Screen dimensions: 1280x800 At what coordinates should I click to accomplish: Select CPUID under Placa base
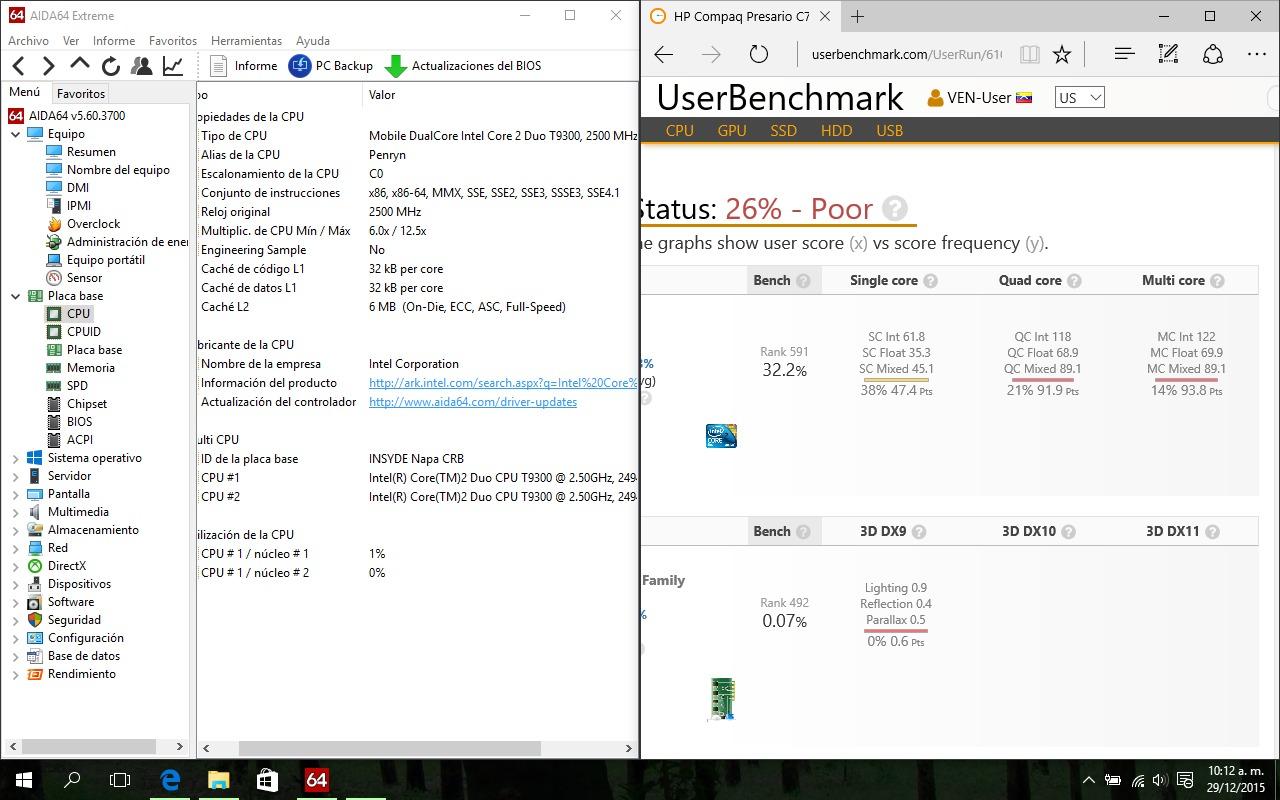84,332
